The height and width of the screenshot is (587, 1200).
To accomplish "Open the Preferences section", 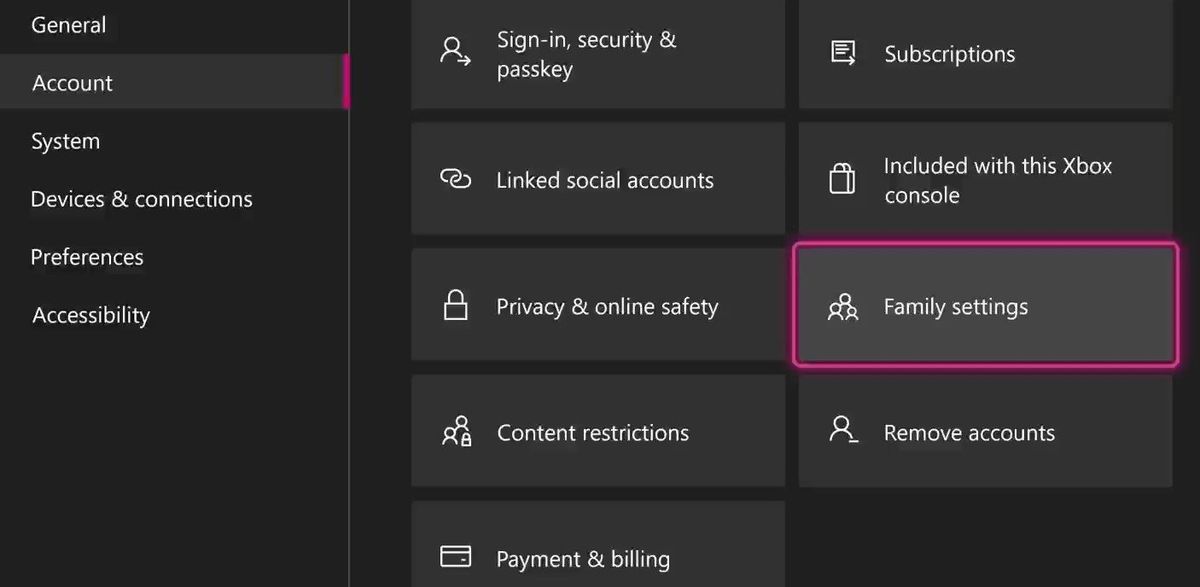I will coord(87,257).
